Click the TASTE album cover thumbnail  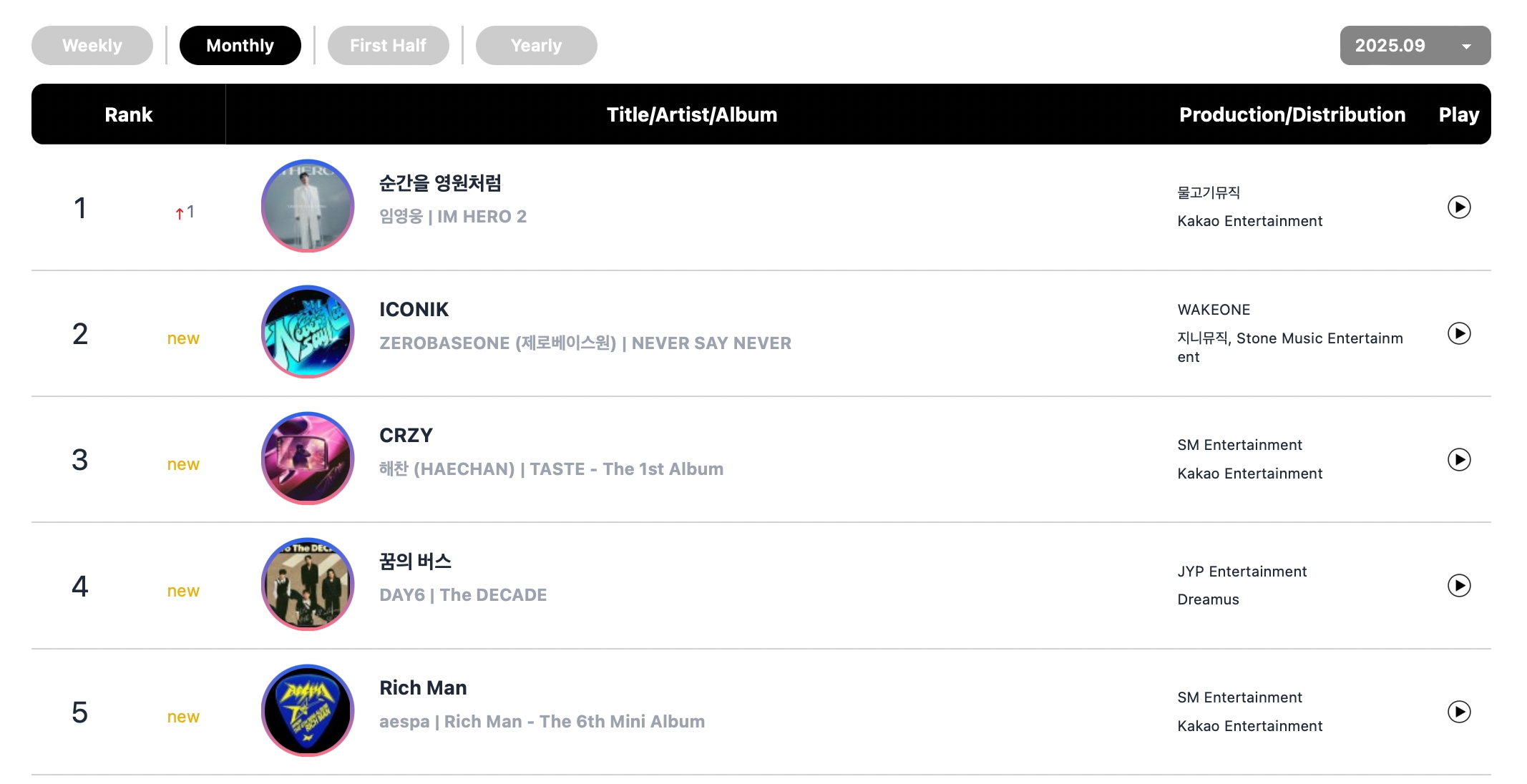(x=308, y=458)
